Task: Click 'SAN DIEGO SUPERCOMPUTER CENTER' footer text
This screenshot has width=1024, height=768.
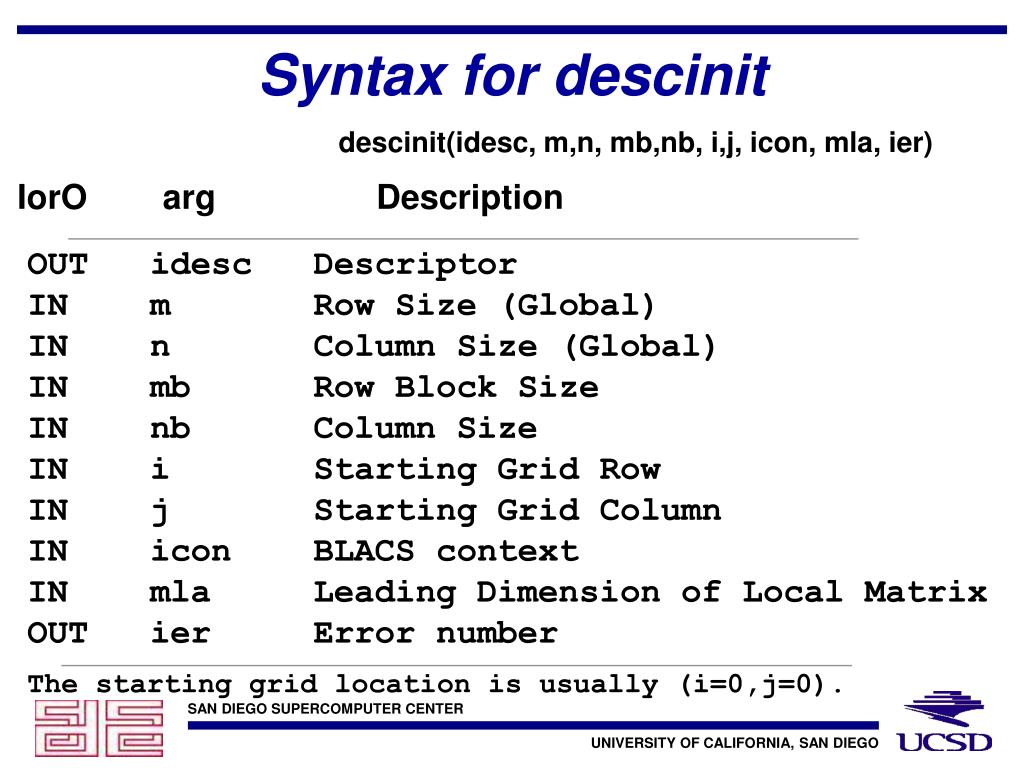Action: tap(325, 709)
